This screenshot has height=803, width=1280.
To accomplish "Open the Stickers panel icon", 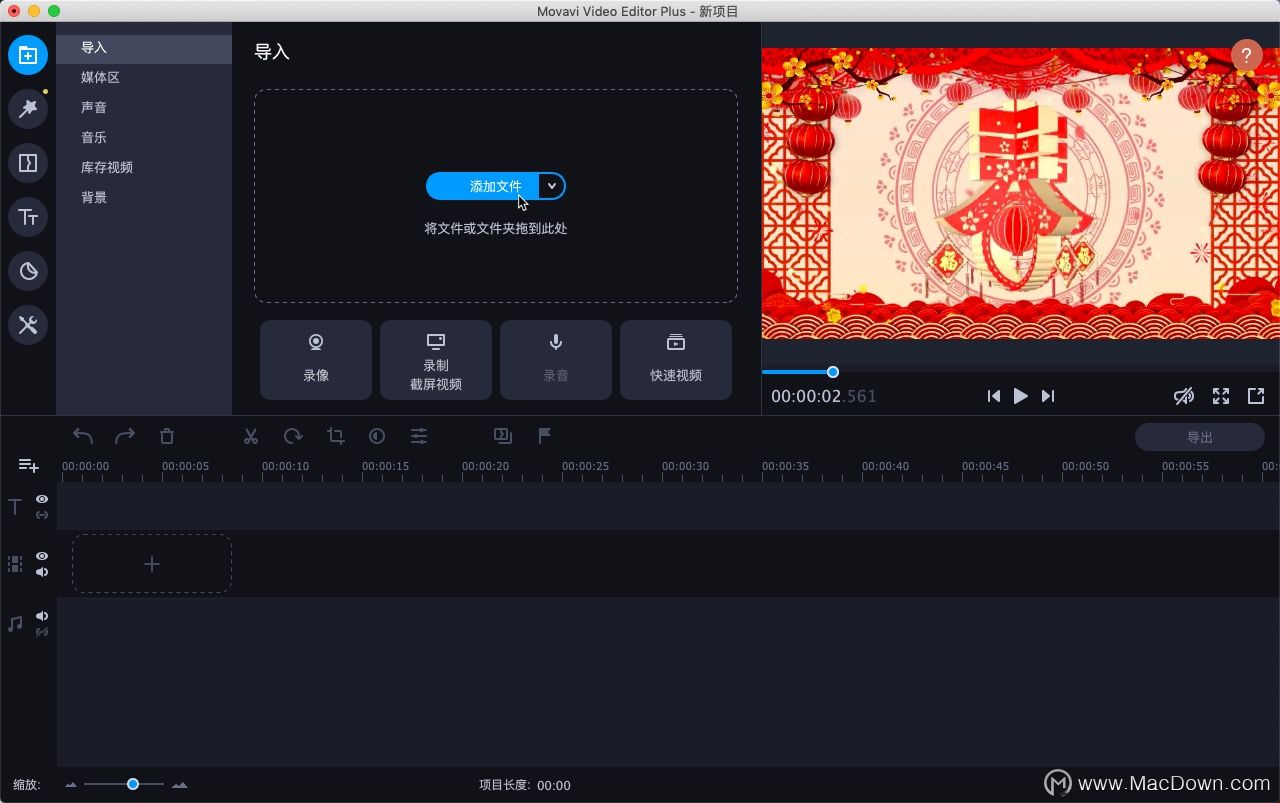I will pyautogui.click(x=28, y=271).
